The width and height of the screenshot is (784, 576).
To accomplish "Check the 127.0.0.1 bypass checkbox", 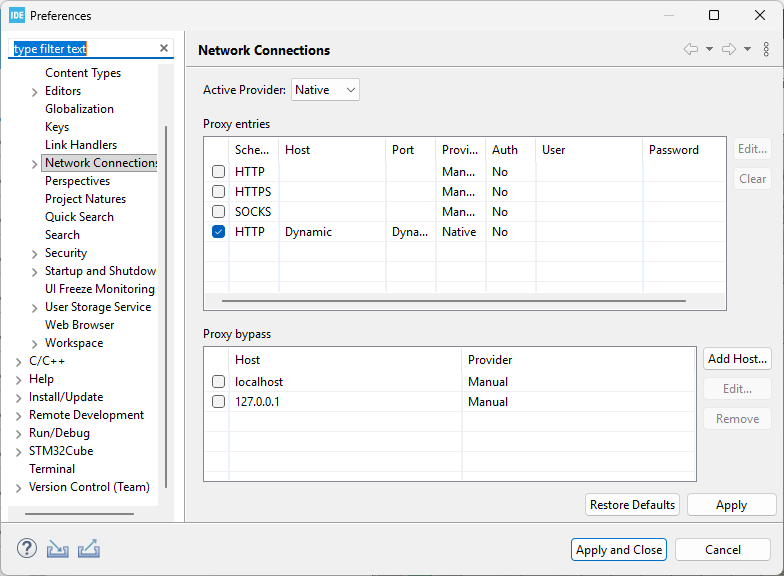I will pos(218,402).
